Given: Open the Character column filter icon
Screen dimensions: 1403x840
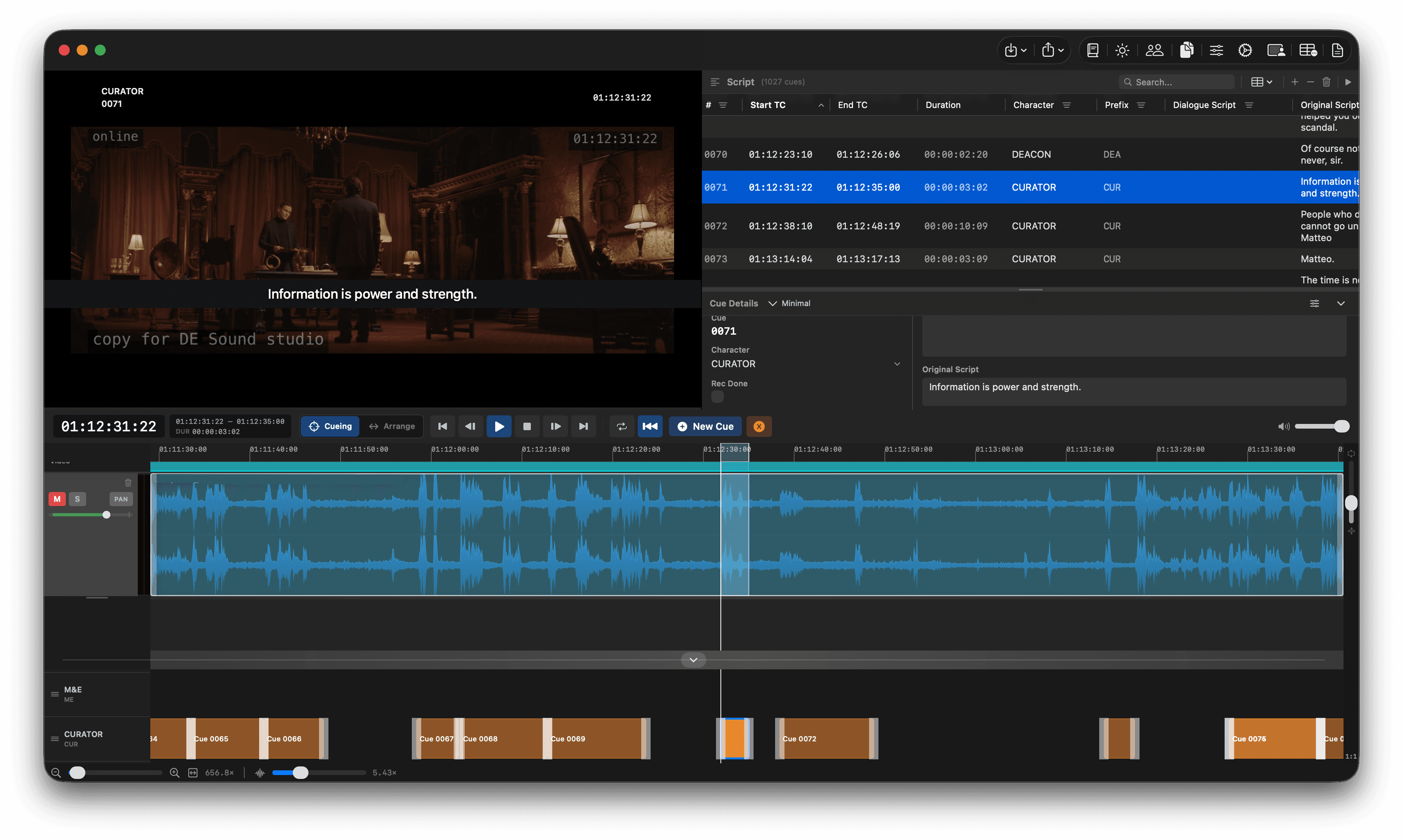Looking at the screenshot, I should tap(1066, 105).
